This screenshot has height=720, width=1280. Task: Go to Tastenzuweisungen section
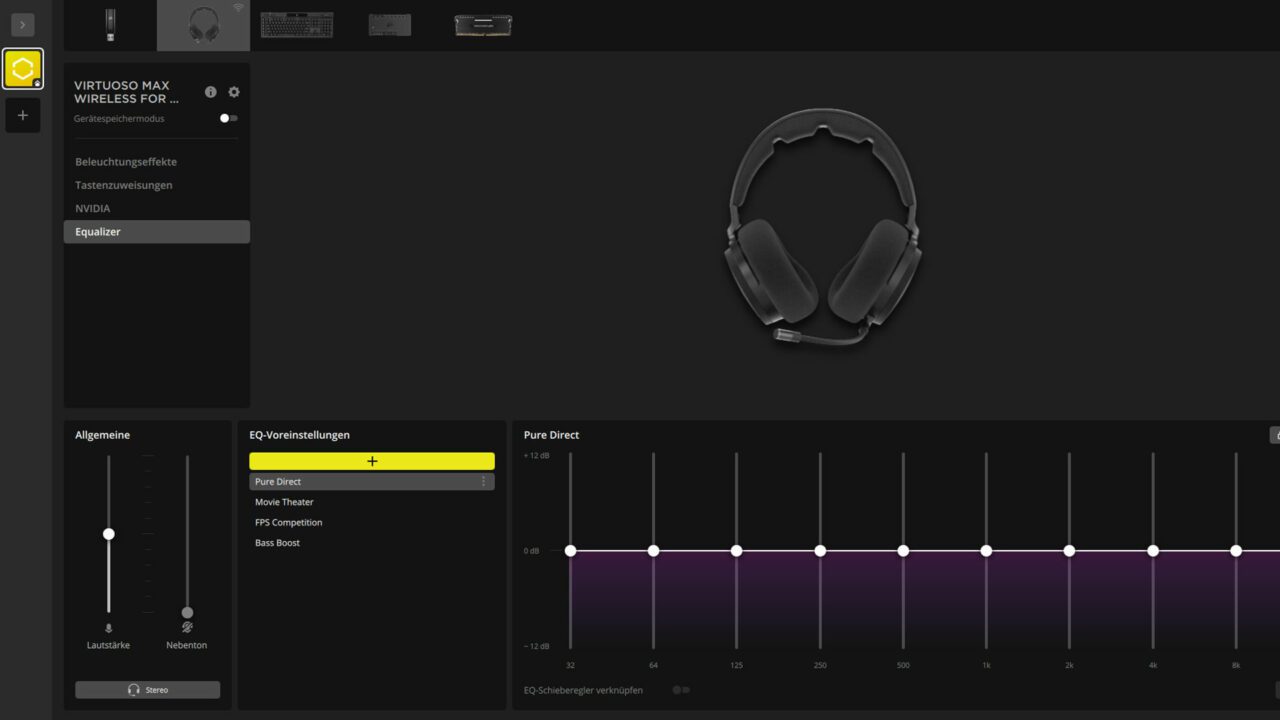pyautogui.click(x=124, y=185)
